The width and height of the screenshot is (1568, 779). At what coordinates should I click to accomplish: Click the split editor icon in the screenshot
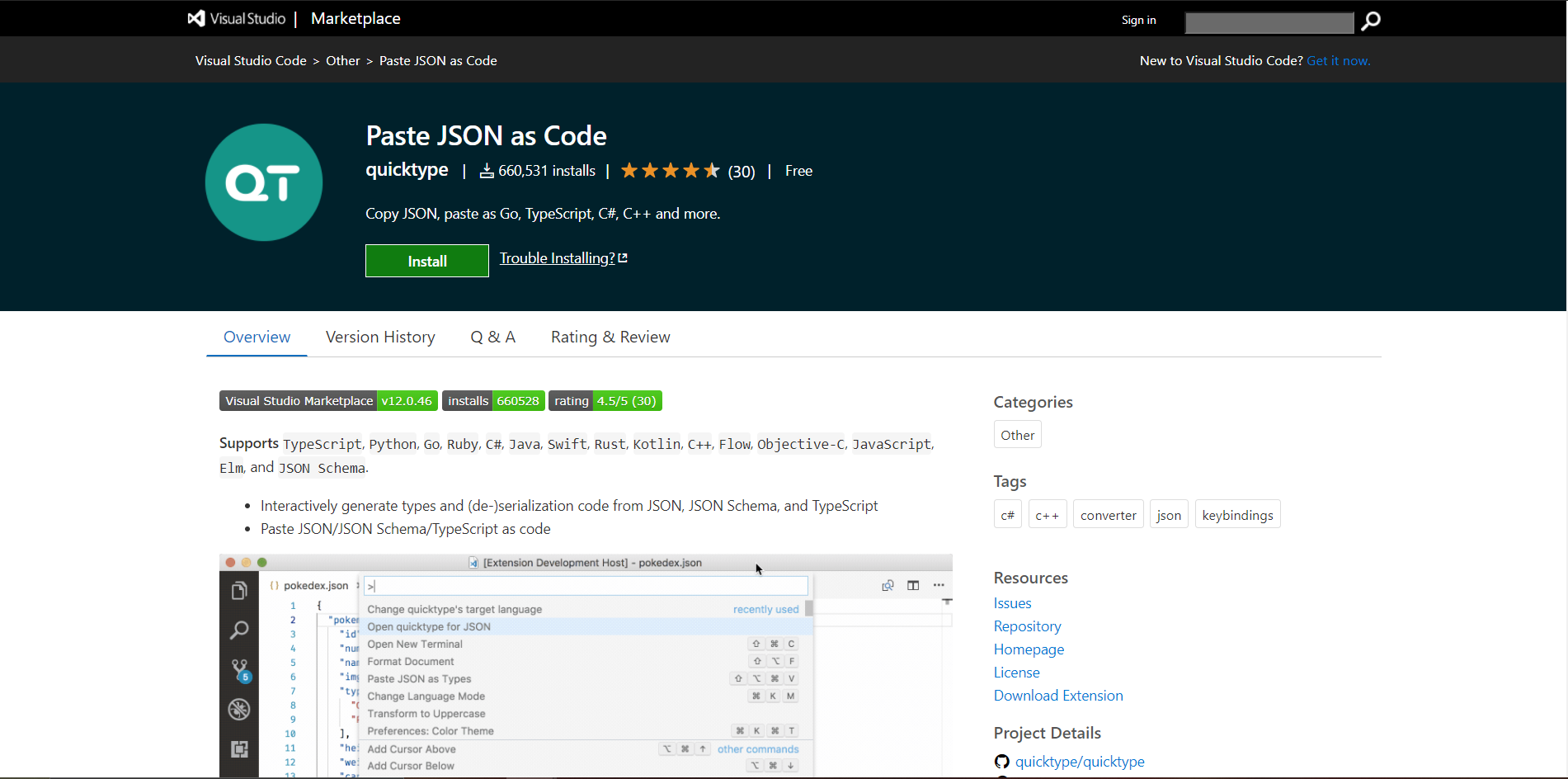913,585
